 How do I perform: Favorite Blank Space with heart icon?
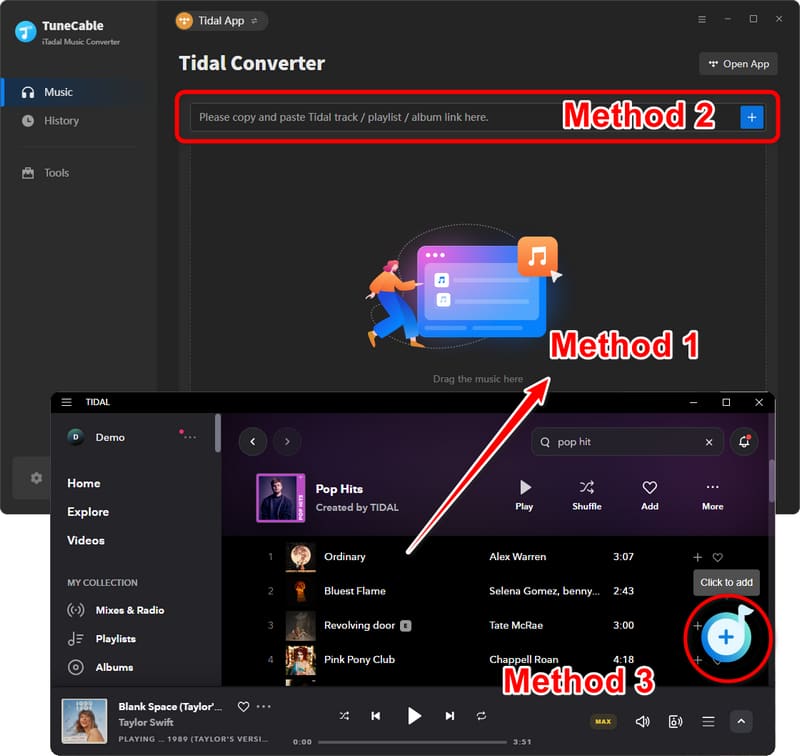tap(243, 707)
